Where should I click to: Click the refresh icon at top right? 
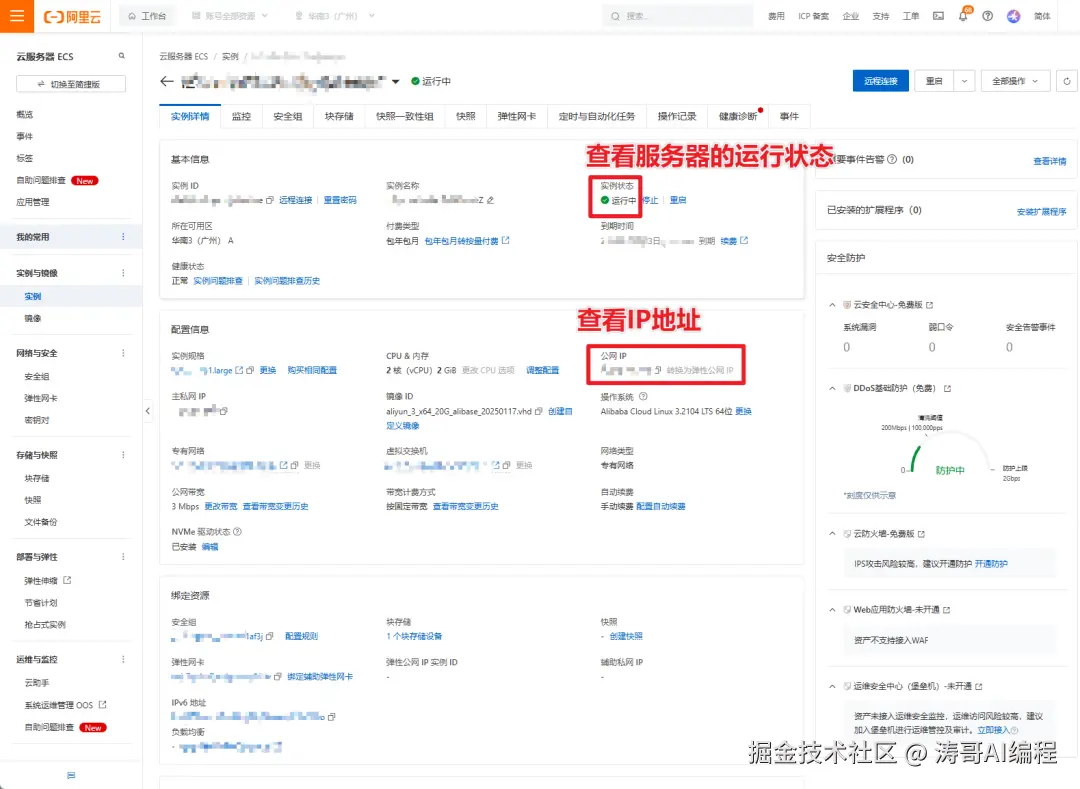(x=1066, y=81)
